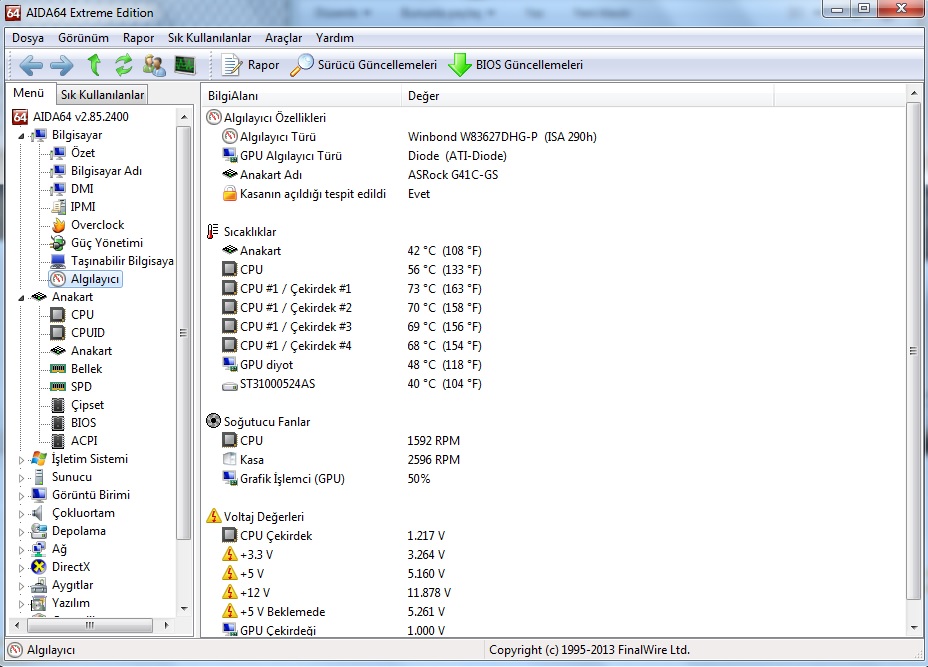The height and width of the screenshot is (667, 928).
Task: Select the GPU diyot temperature row
Action: pos(352,365)
